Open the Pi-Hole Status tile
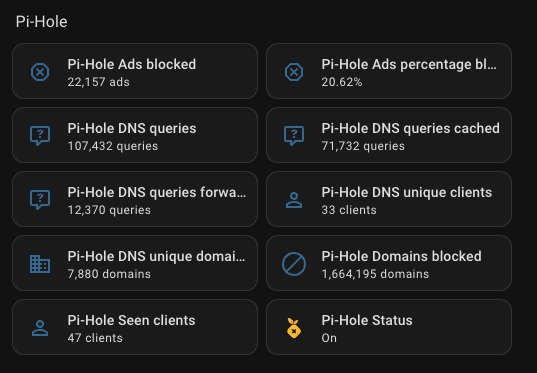This screenshot has height=373, width=537. point(389,327)
